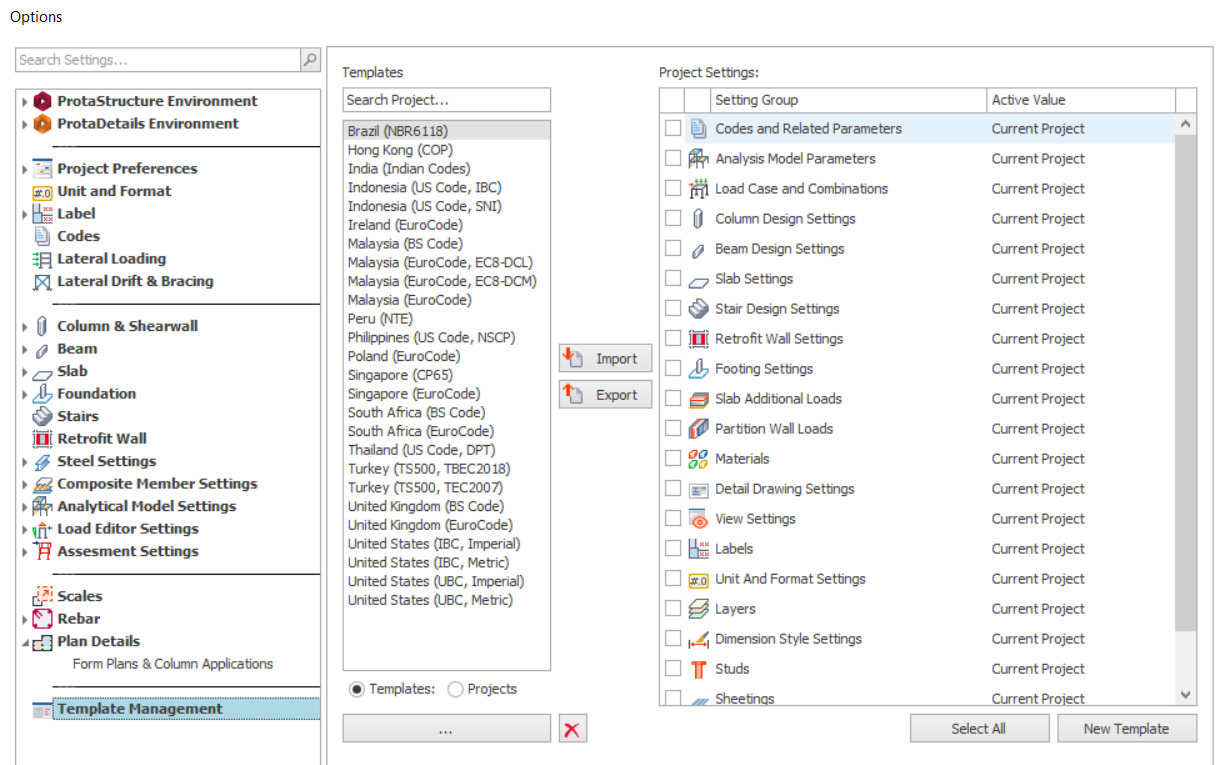Click the Search Project input field

tap(446, 100)
